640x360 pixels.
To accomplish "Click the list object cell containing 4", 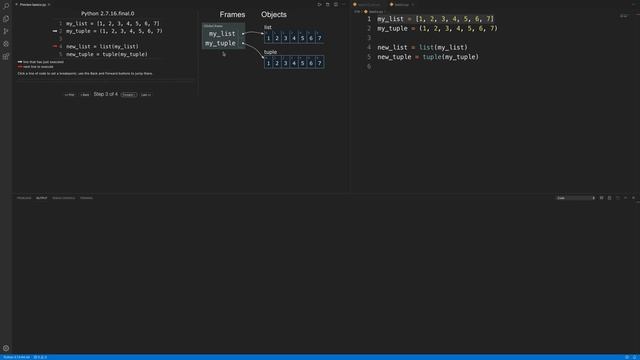I will (294, 38).
